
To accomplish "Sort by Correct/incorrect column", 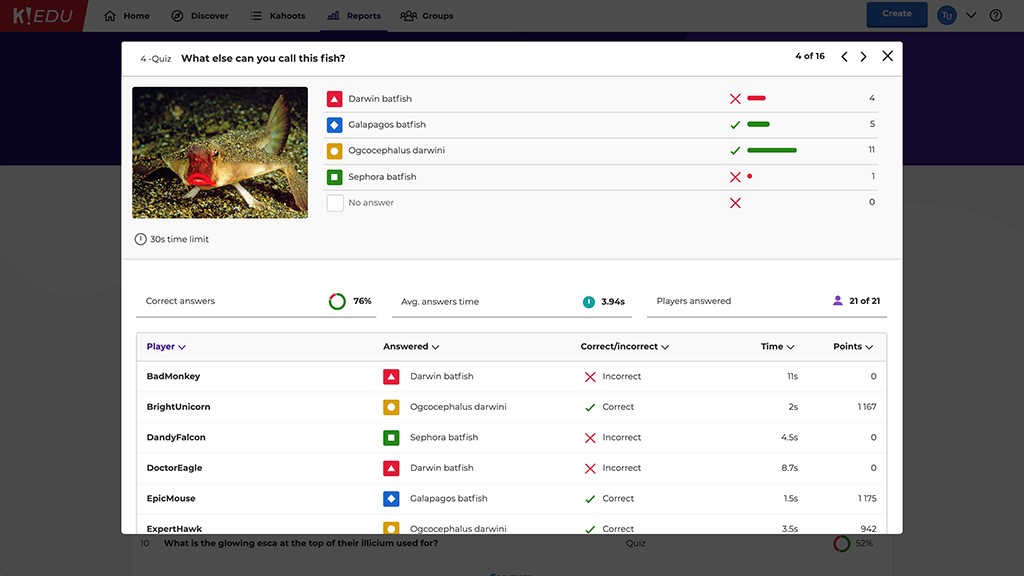I will click(624, 347).
